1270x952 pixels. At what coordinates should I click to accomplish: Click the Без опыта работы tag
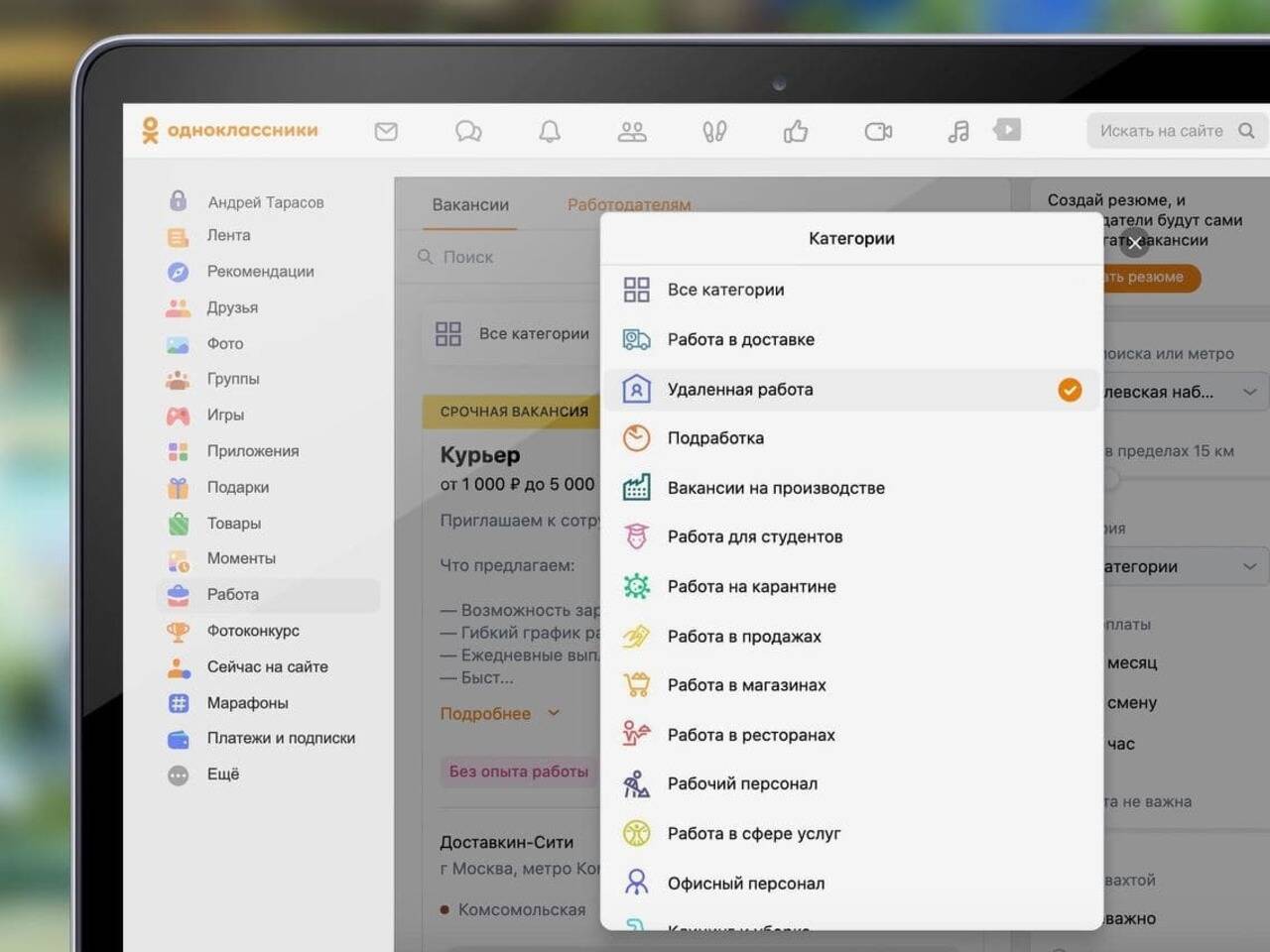[518, 772]
